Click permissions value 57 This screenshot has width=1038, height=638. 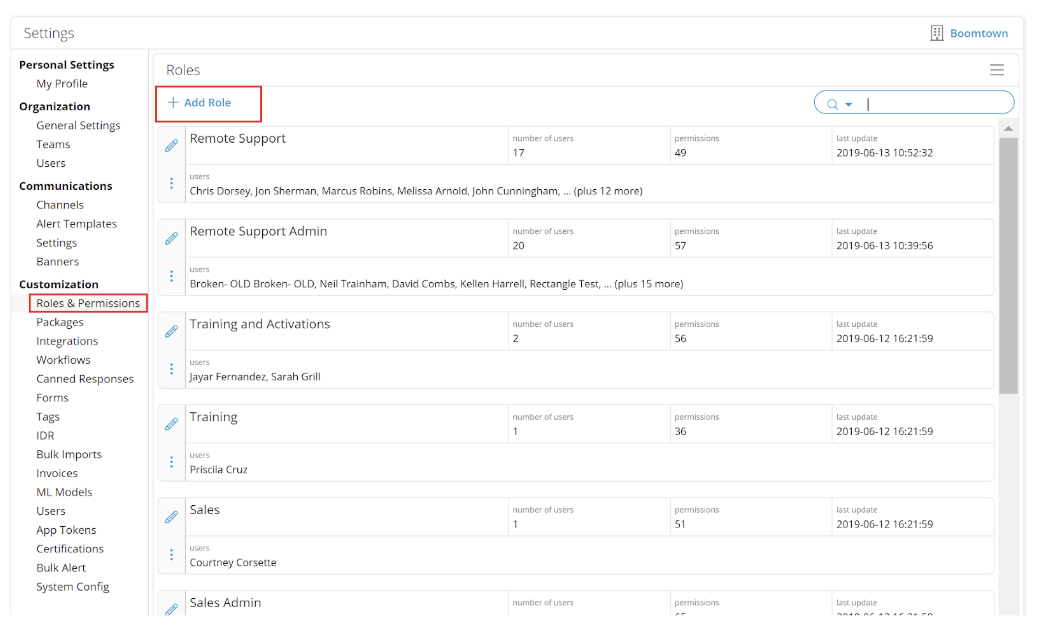pos(681,246)
